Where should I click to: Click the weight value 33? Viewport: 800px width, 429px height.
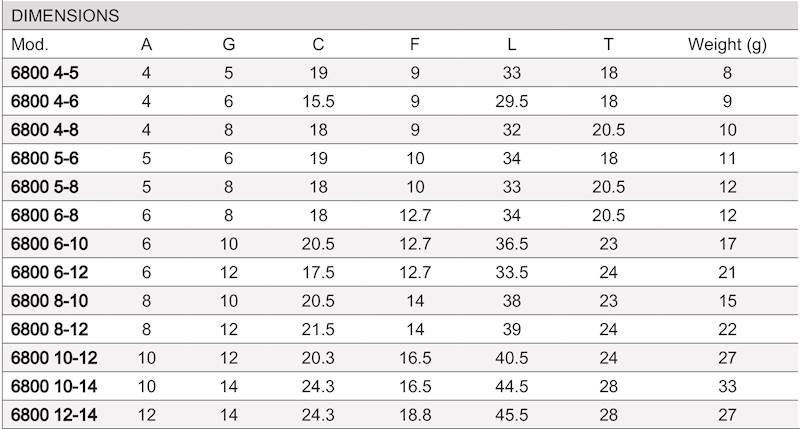(x=727, y=386)
